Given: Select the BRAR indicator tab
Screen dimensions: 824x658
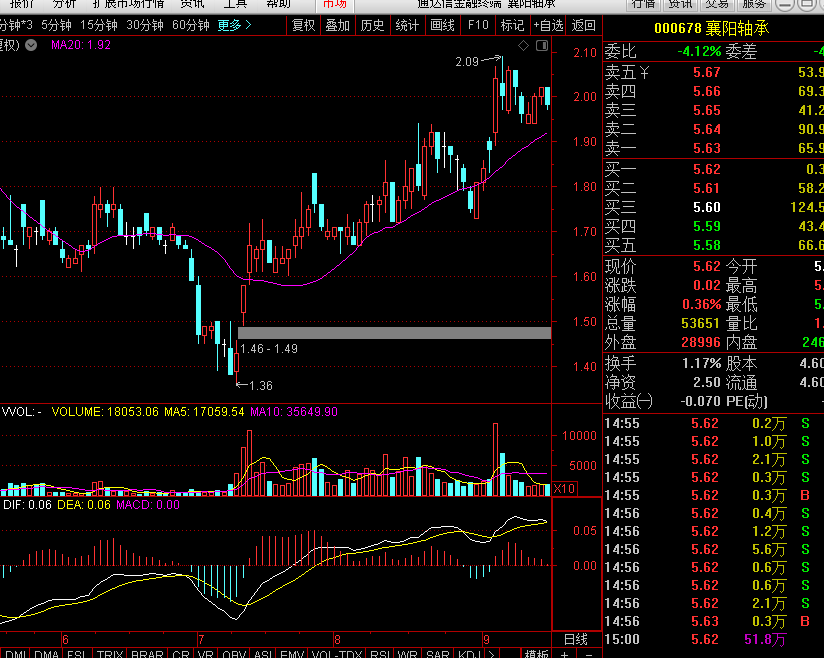Looking at the screenshot, I should (x=147, y=654).
